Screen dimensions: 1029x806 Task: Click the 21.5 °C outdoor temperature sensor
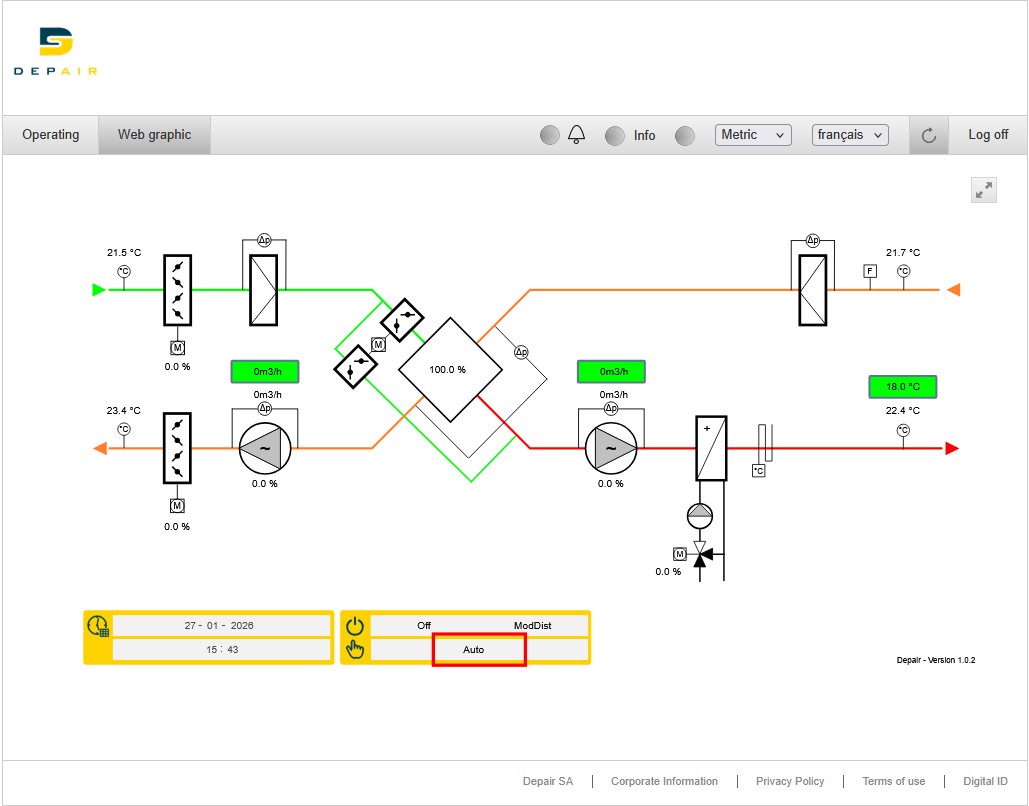coord(123,272)
